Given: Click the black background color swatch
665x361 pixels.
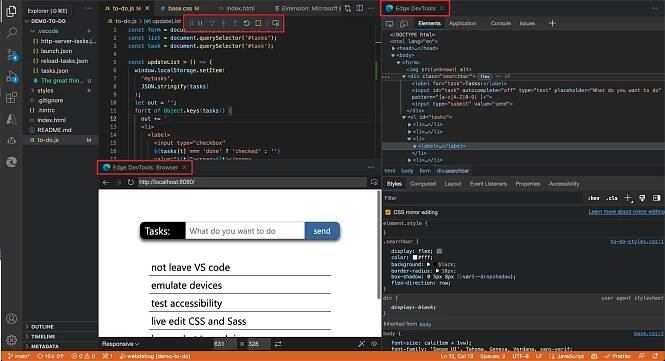Looking at the screenshot, I should point(435,264).
